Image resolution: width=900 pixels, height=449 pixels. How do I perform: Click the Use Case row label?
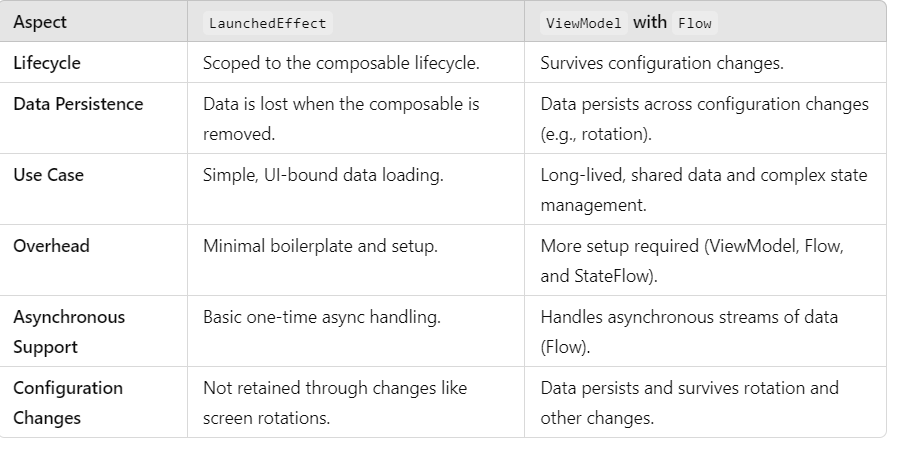pos(48,175)
